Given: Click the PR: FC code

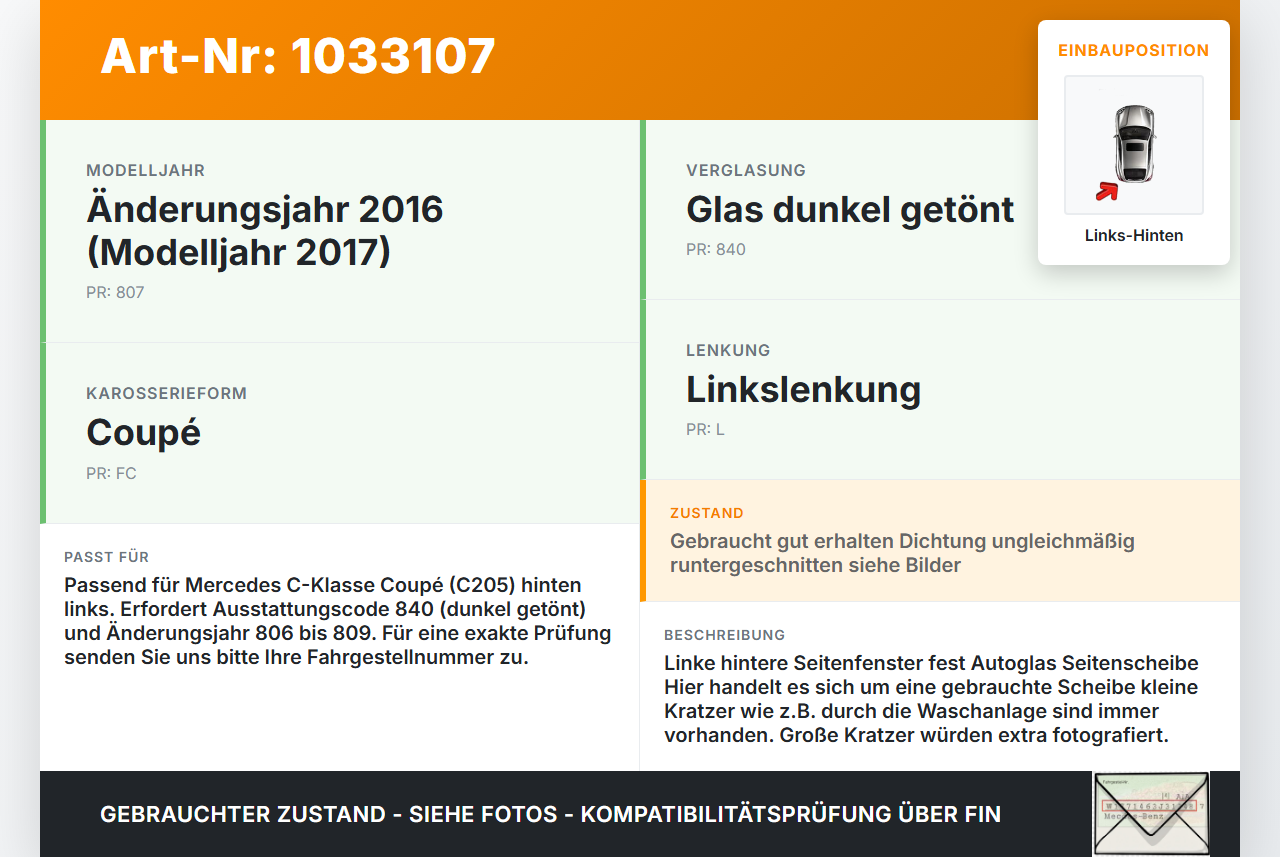Looking at the screenshot, I should click(111, 473).
